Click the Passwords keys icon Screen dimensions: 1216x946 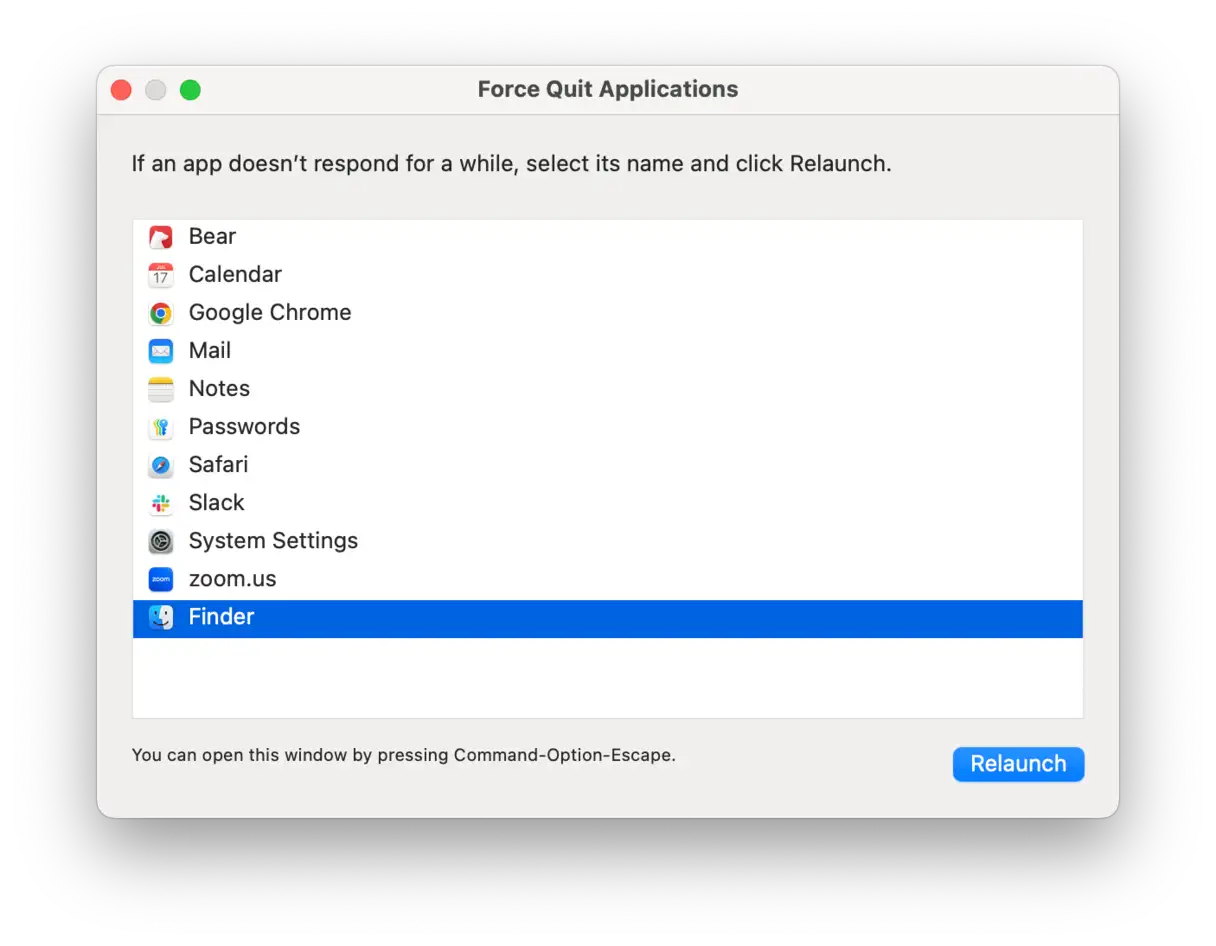point(161,427)
